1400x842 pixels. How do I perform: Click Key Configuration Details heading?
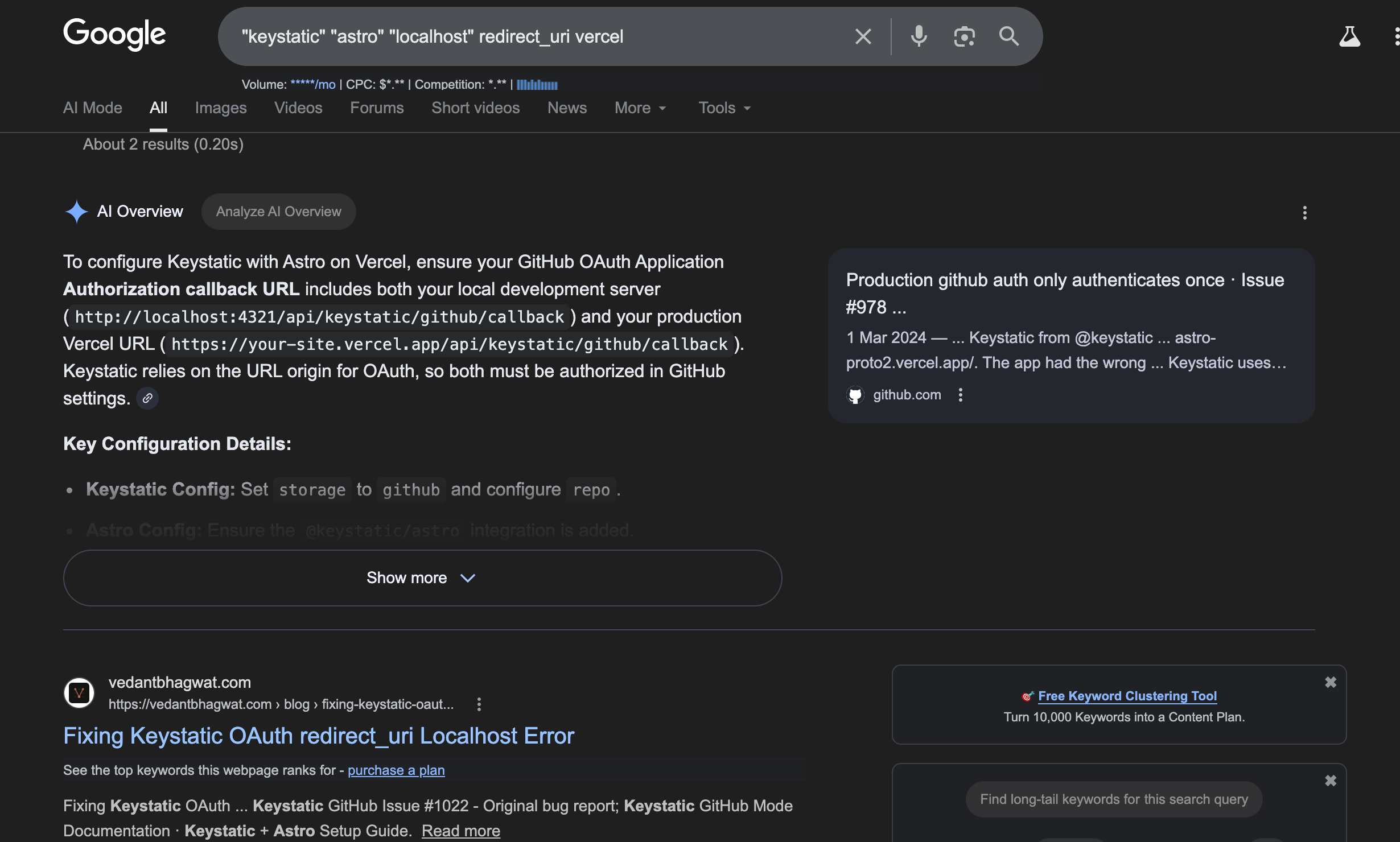click(177, 444)
